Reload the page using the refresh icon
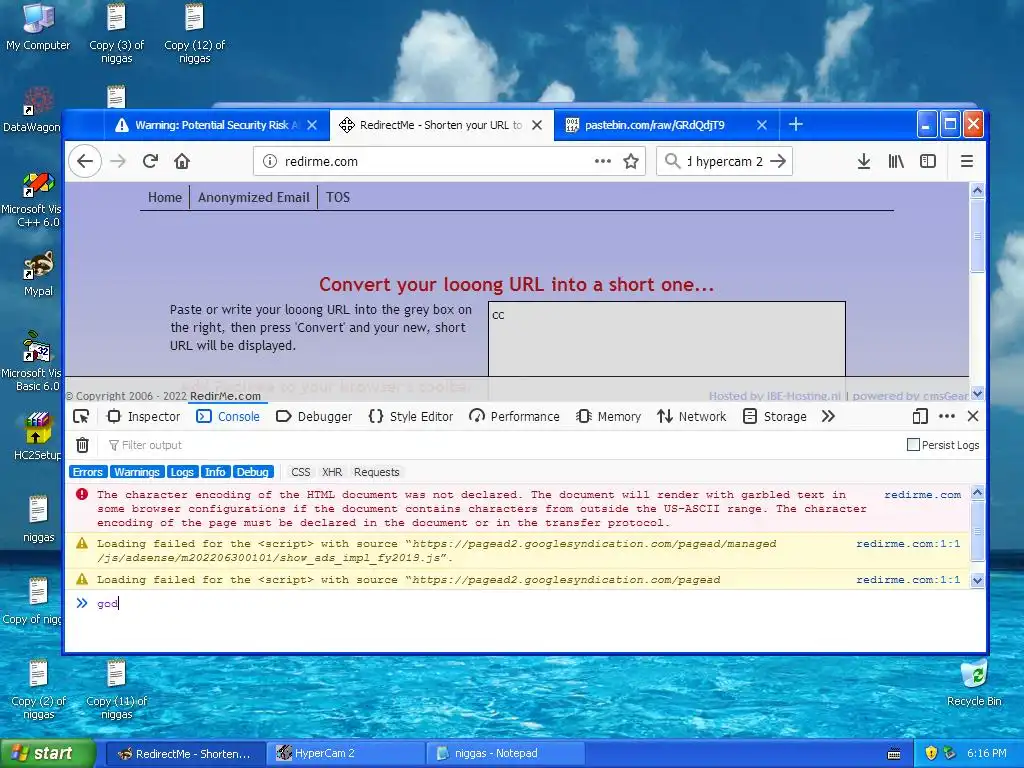 [150, 161]
